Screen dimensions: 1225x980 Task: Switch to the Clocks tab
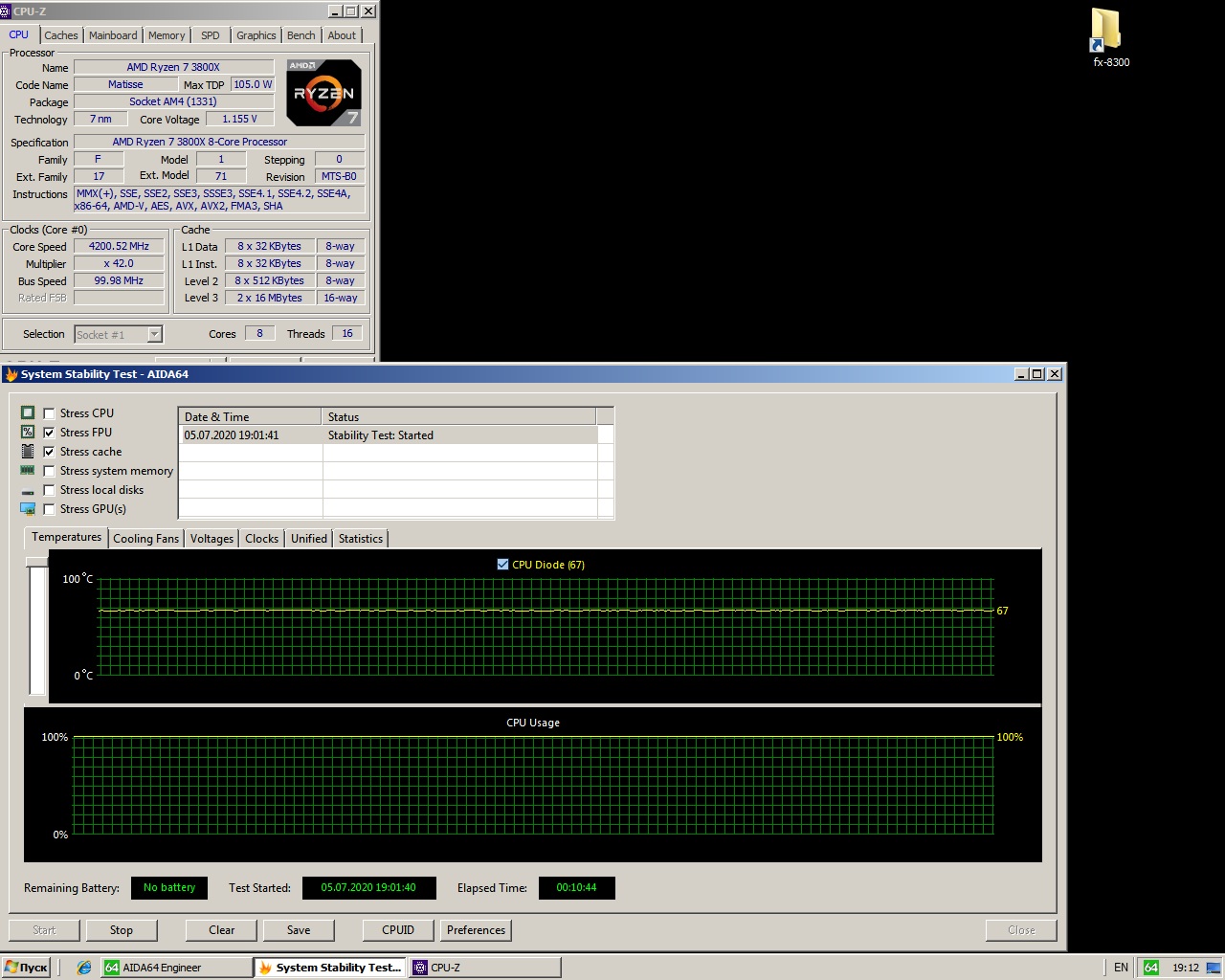261,539
